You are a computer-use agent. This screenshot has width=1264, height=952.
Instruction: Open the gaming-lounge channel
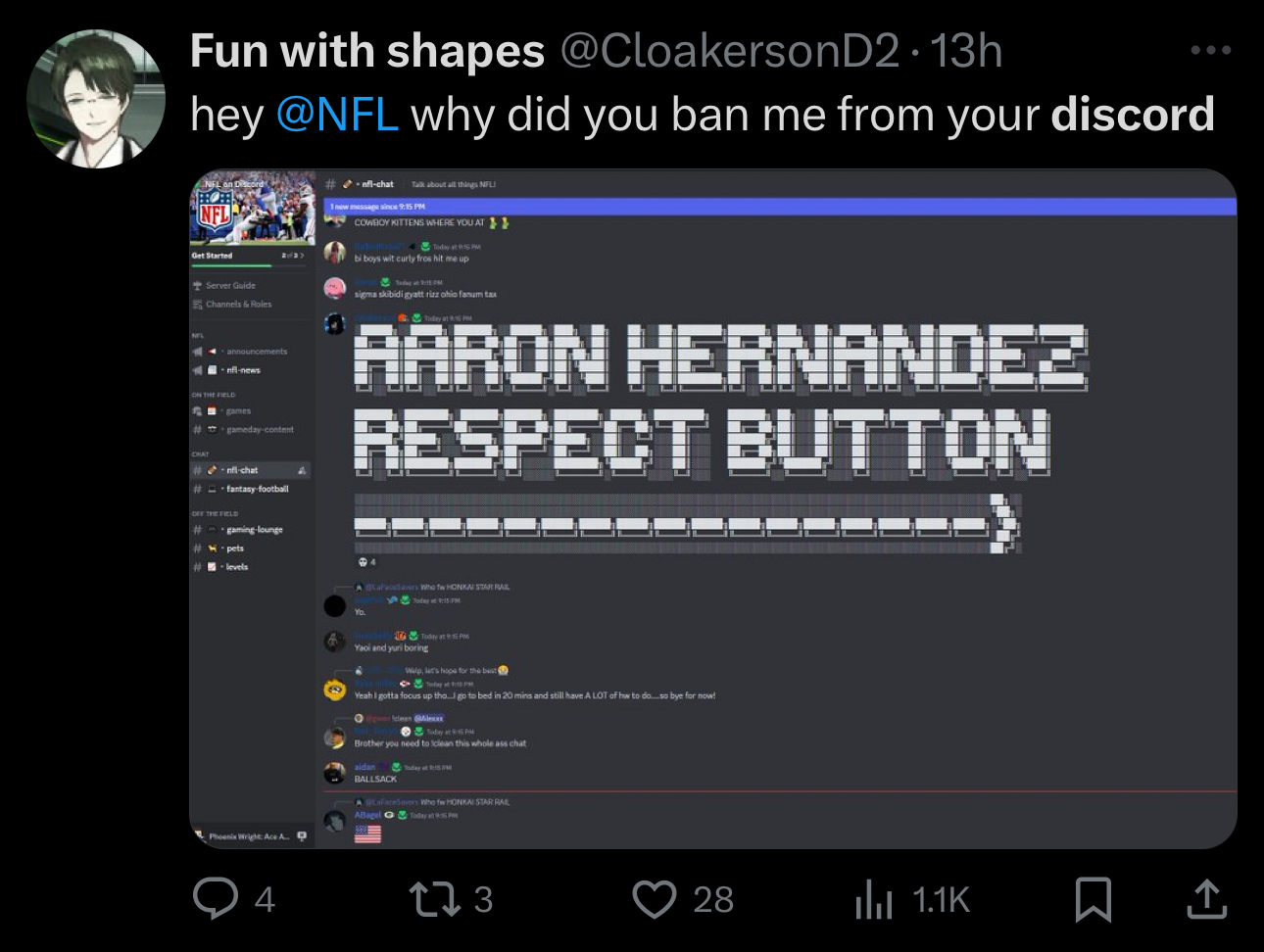251,530
